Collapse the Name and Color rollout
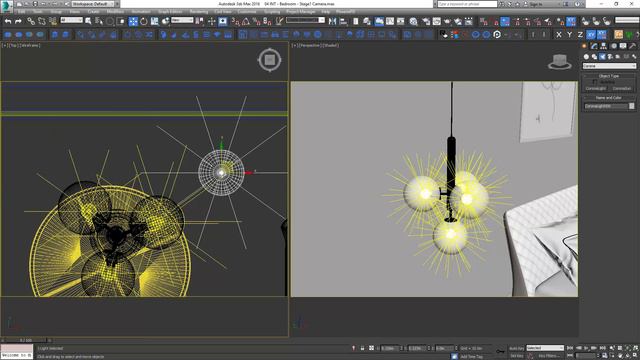The image size is (640, 360). coord(609,98)
